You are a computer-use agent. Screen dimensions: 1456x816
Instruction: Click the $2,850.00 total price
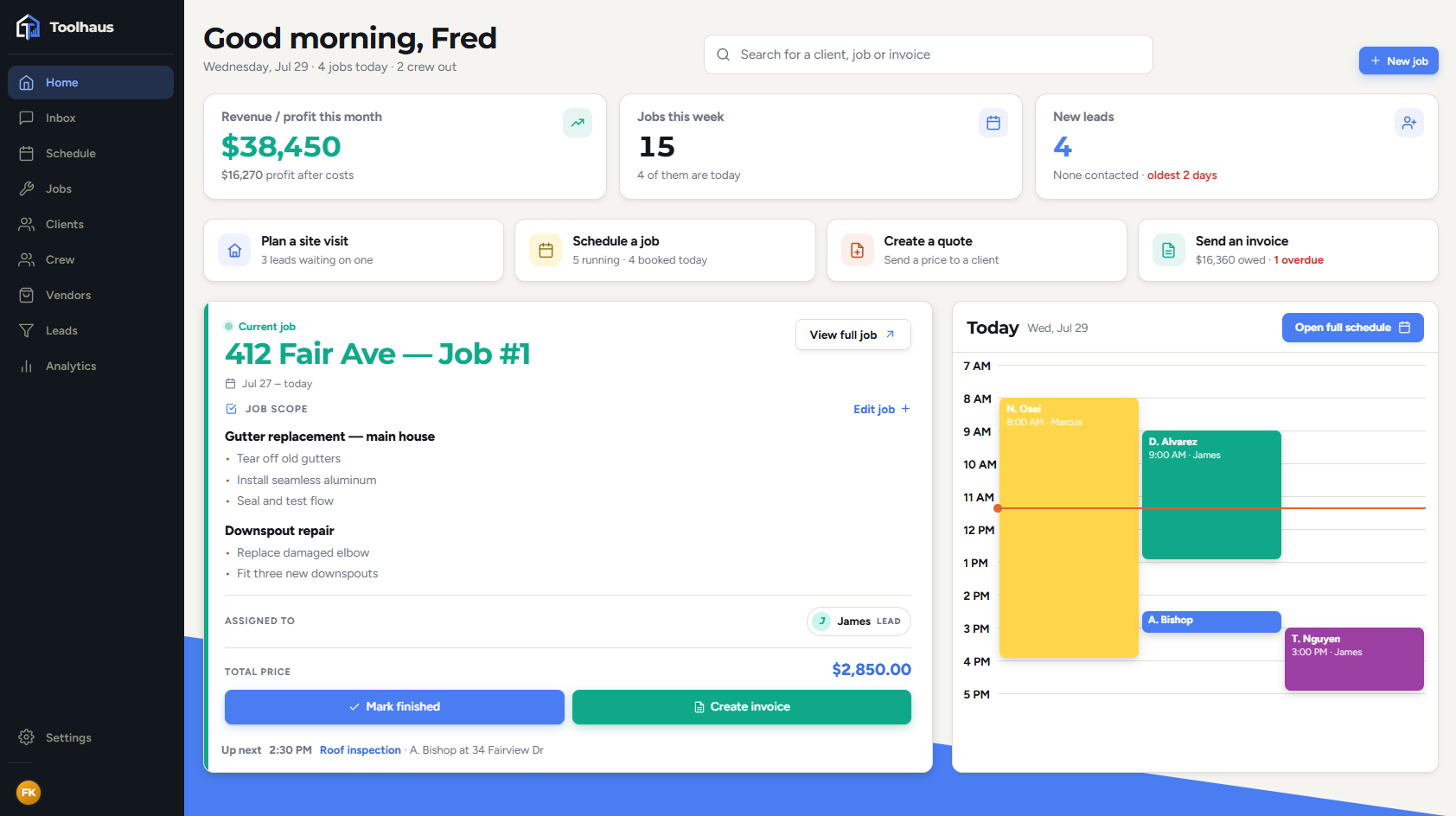pos(871,669)
